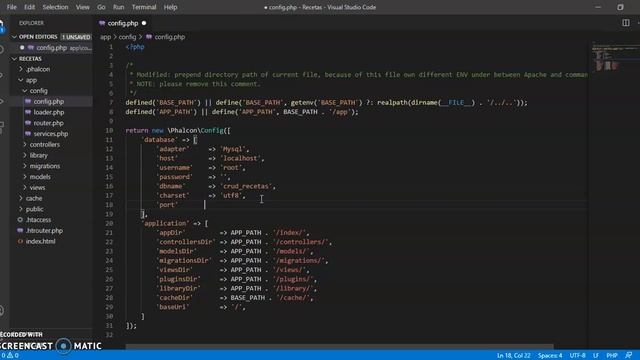Open the Edit menu
Image resolution: width=640 pixels, height=360 pixels.
(x=29, y=7)
